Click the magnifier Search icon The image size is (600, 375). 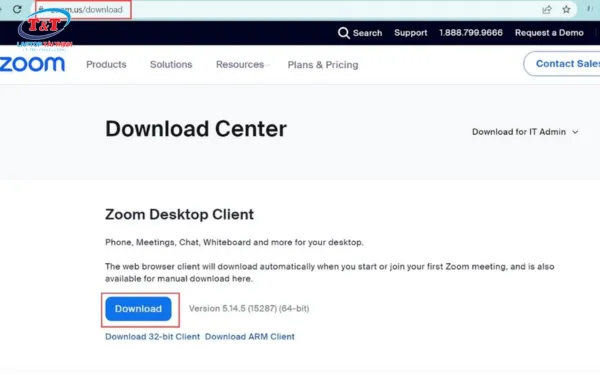pyautogui.click(x=343, y=33)
